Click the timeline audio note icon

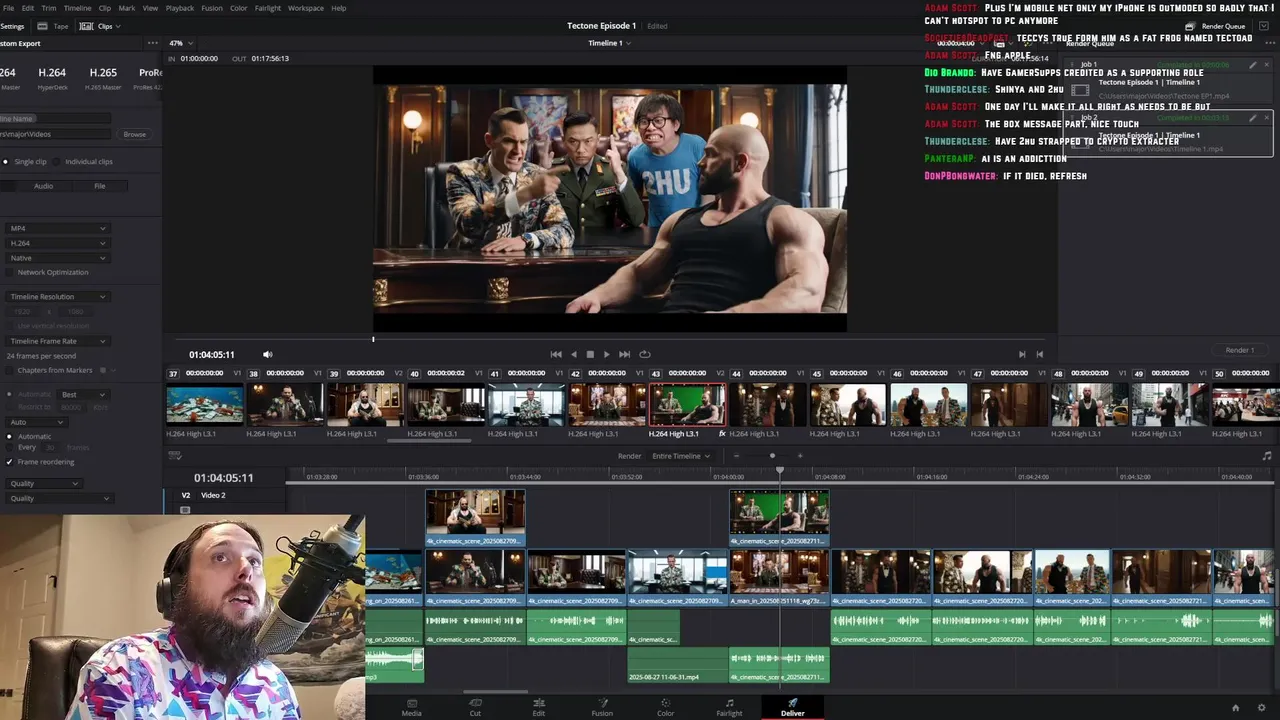coord(1267,456)
